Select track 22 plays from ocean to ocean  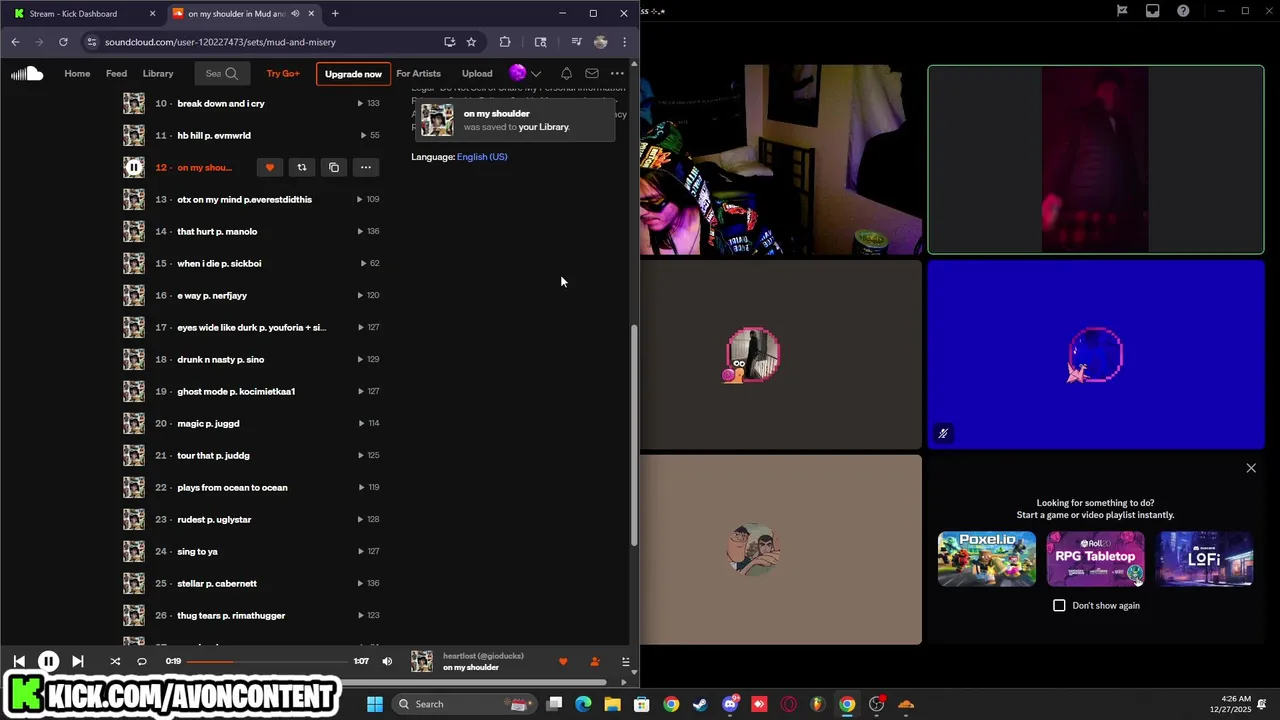click(x=232, y=487)
